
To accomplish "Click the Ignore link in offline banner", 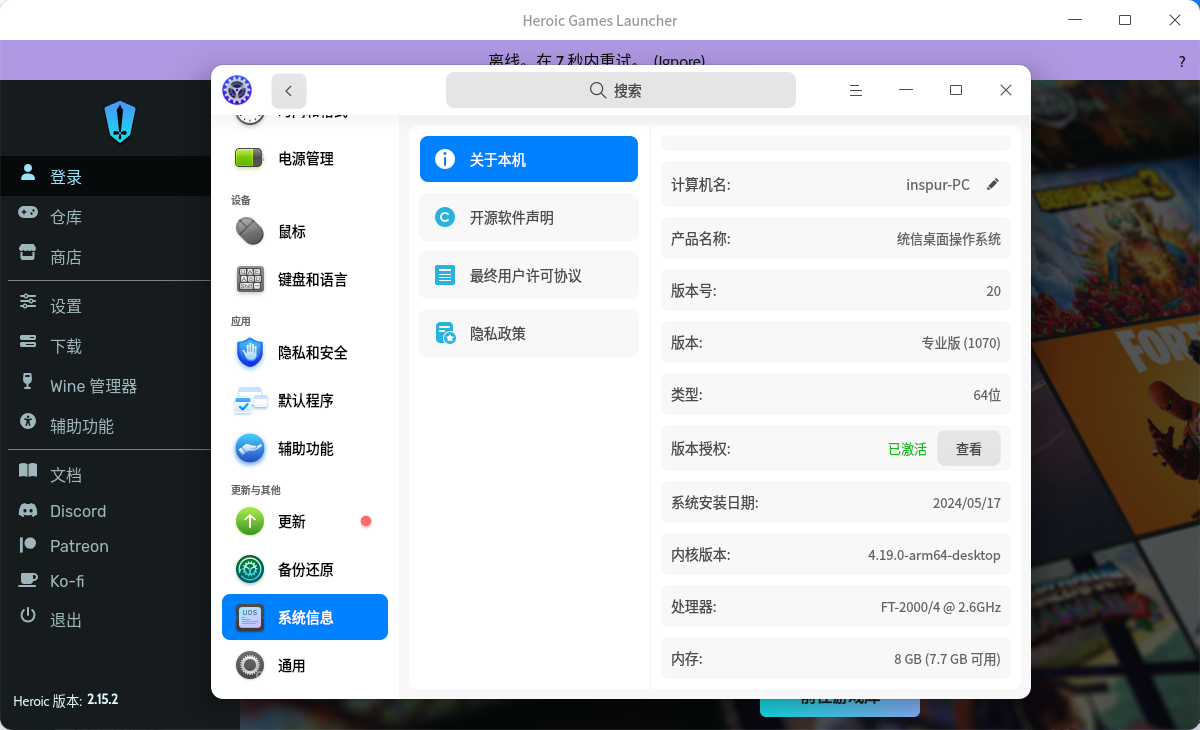I will [680, 61].
